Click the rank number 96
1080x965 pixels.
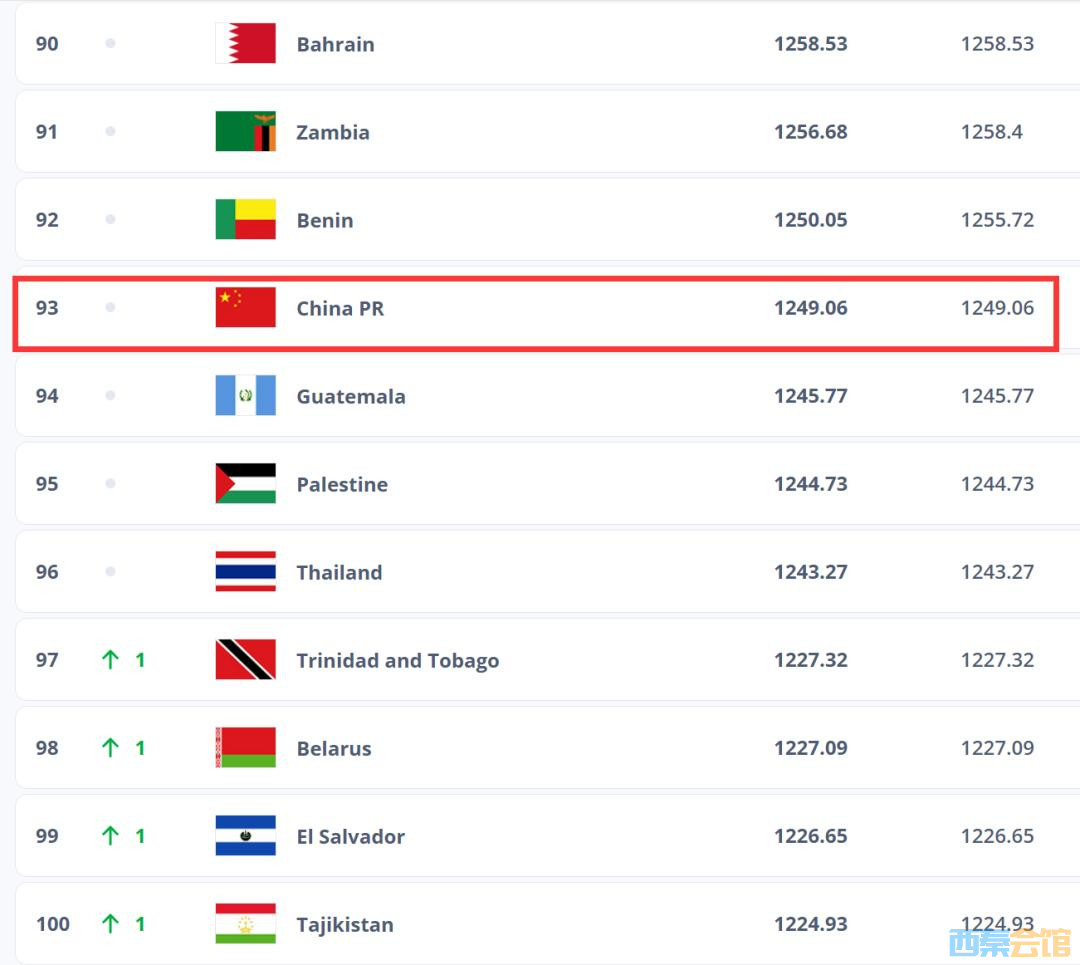pyautogui.click(x=47, y=572)
